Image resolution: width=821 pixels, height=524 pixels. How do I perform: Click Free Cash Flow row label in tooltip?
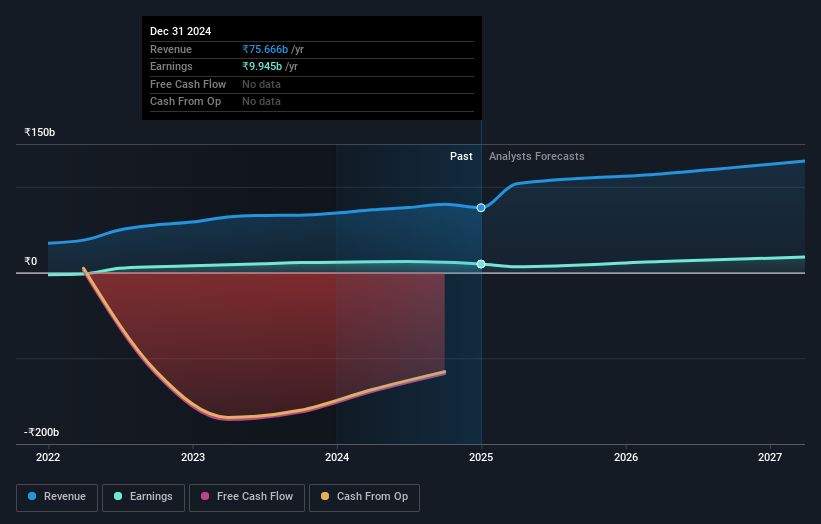point(188,84)
